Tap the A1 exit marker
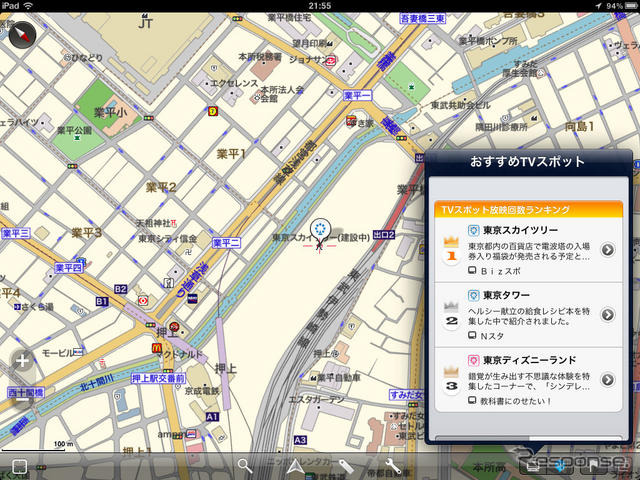The image size is (640, 480). [211, 417]
